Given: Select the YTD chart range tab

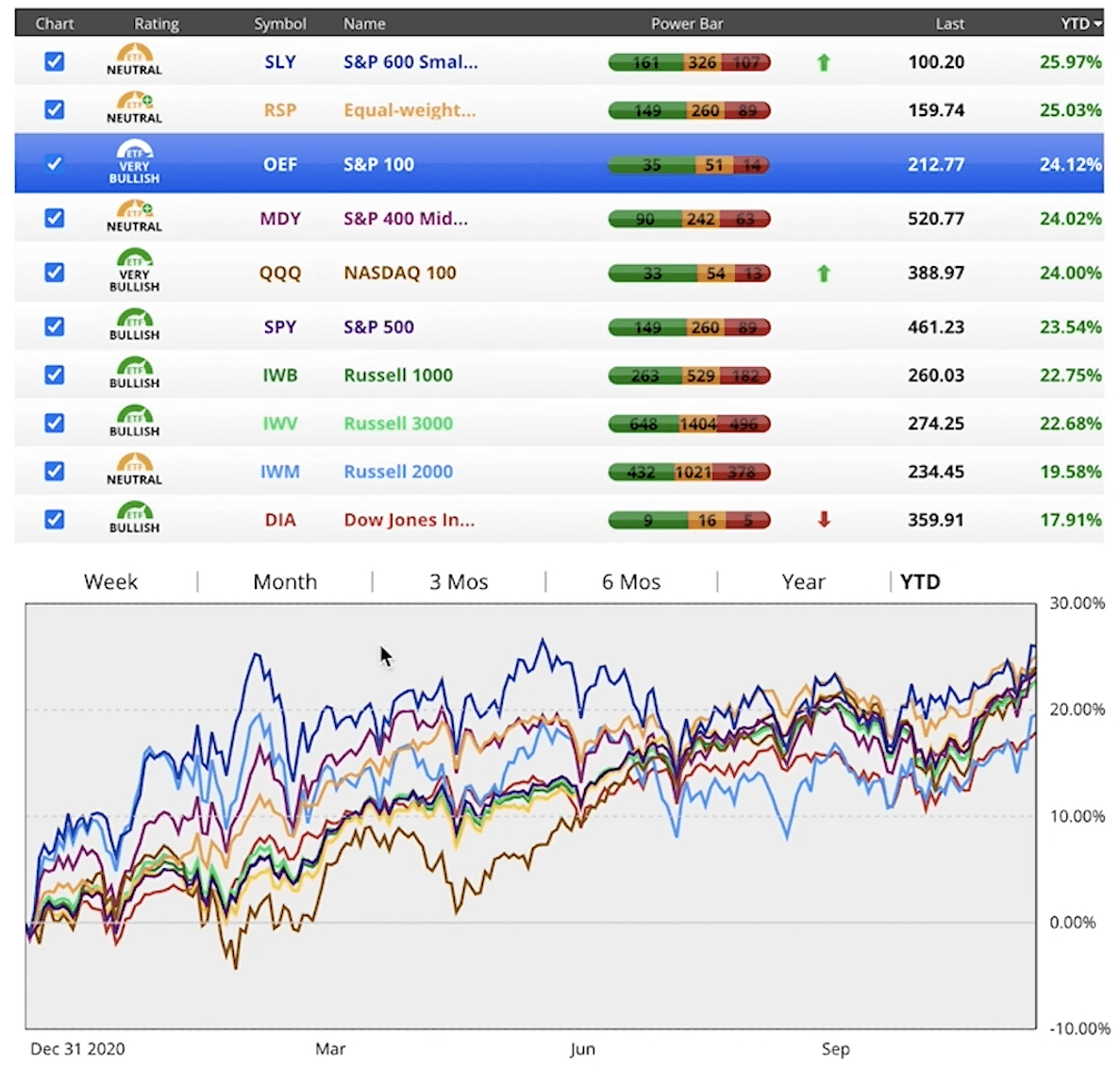Looking at the screenshot, I should [920, 581].
